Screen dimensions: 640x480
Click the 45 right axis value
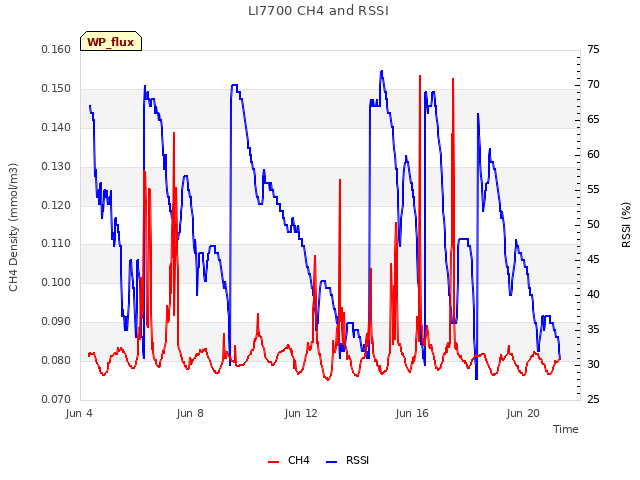[593, 260]
